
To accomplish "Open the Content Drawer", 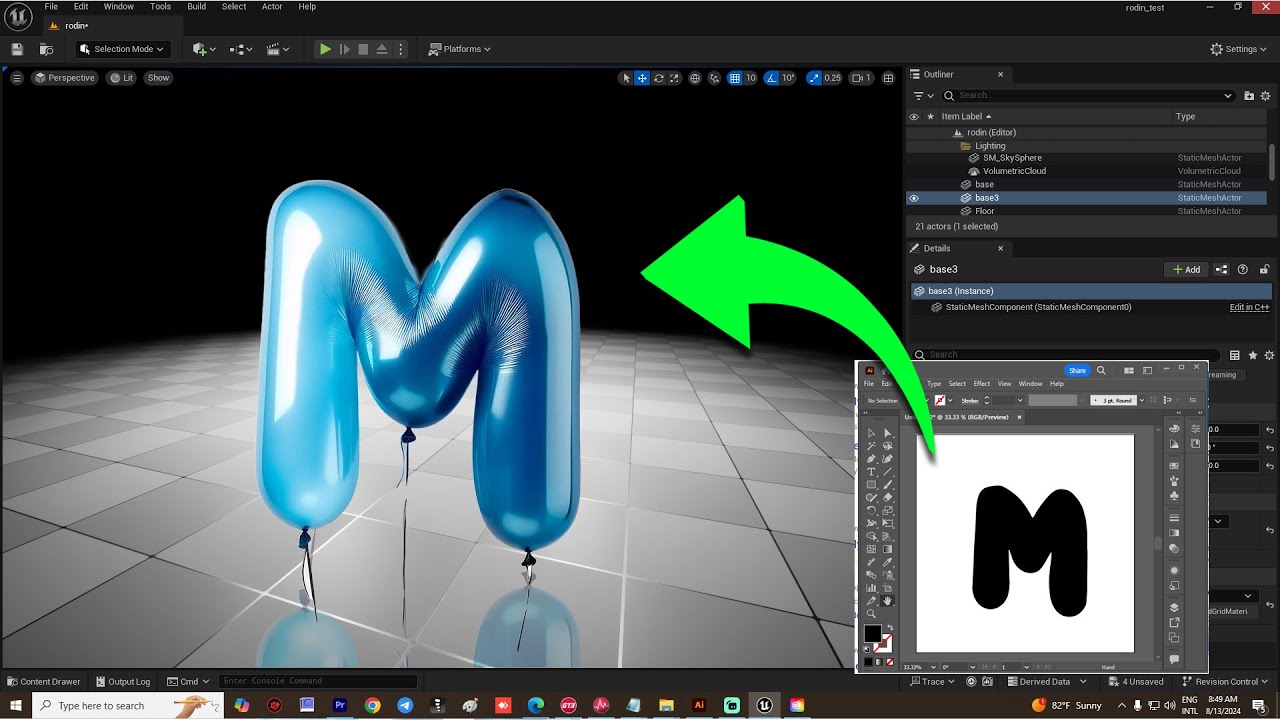I will click(x=43, y=682).
